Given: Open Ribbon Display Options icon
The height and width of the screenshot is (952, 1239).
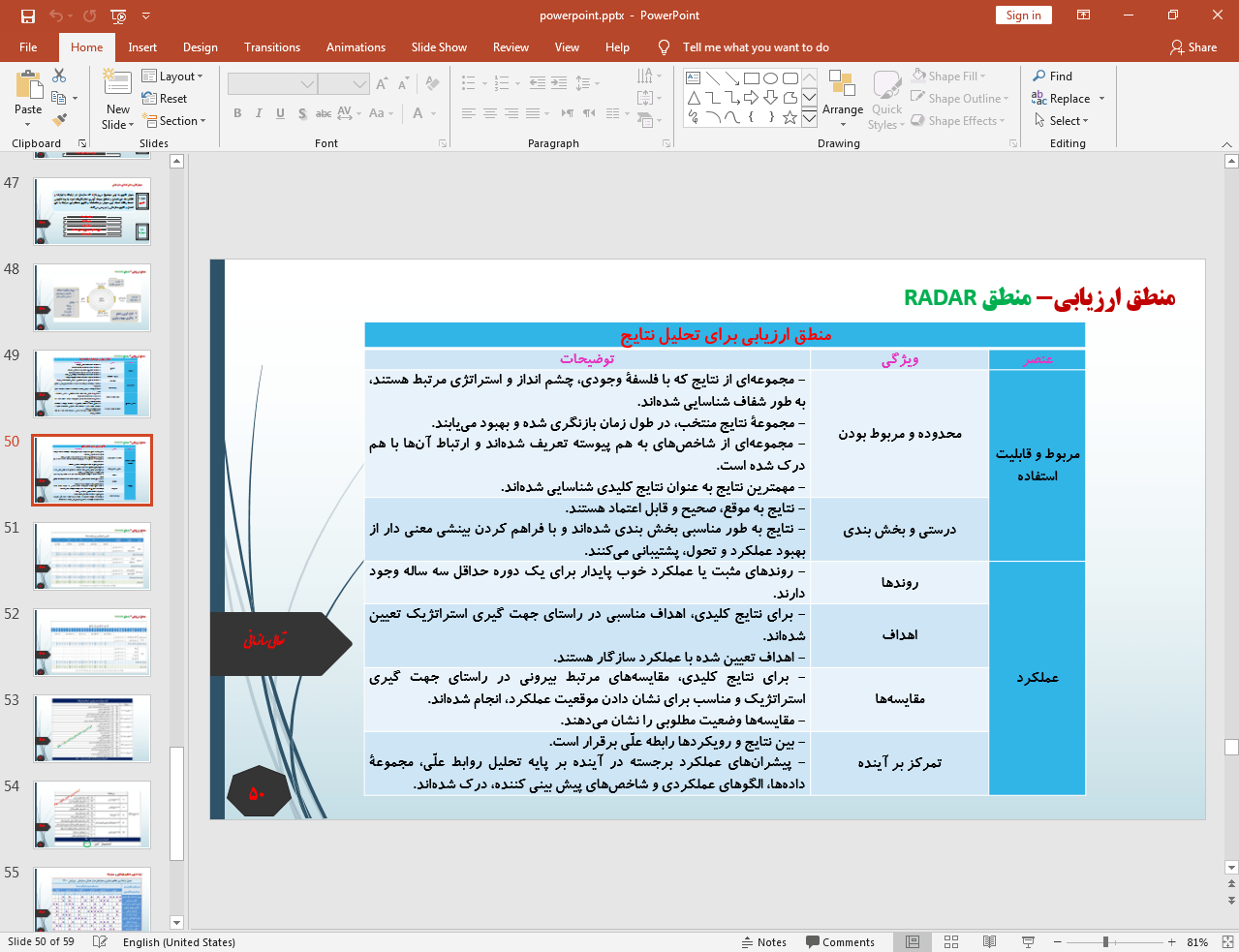Looking at the screenshot, I should [x=1084, y=15].
